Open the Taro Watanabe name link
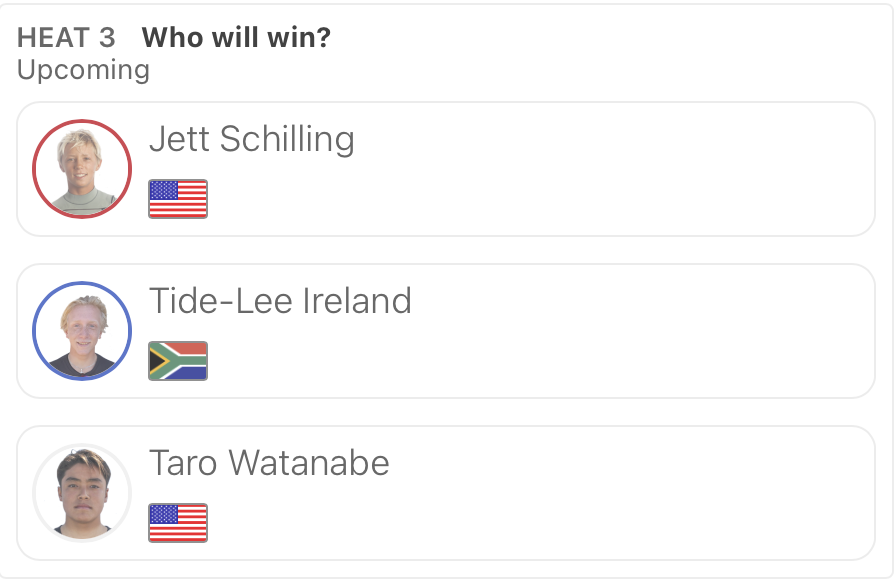This screenshot has width=896, height=580. click(269, 462)
